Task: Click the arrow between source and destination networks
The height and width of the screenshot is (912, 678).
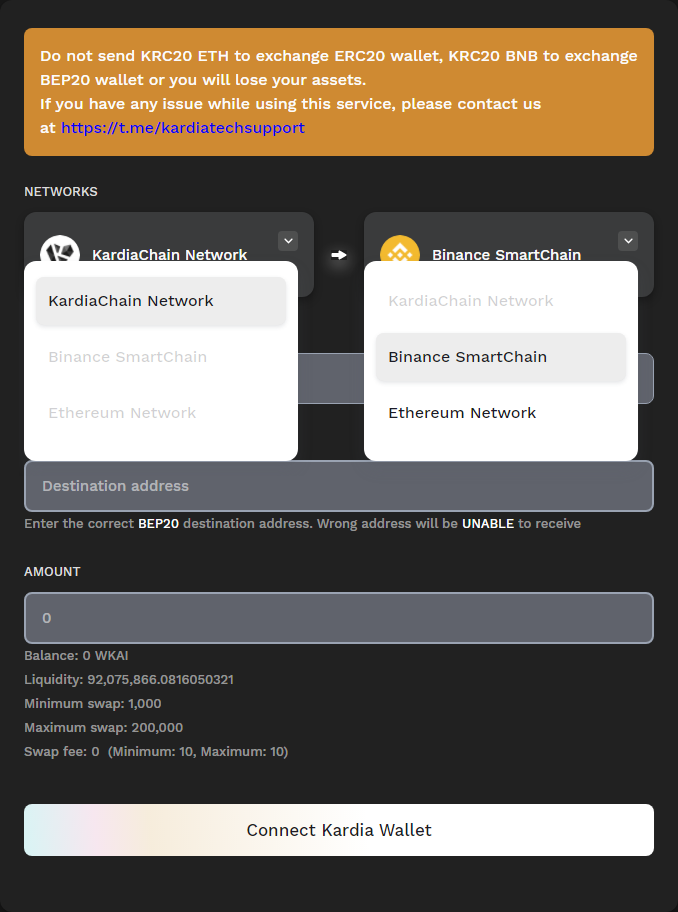Action: pyautogui.click(x=338, y=255)
